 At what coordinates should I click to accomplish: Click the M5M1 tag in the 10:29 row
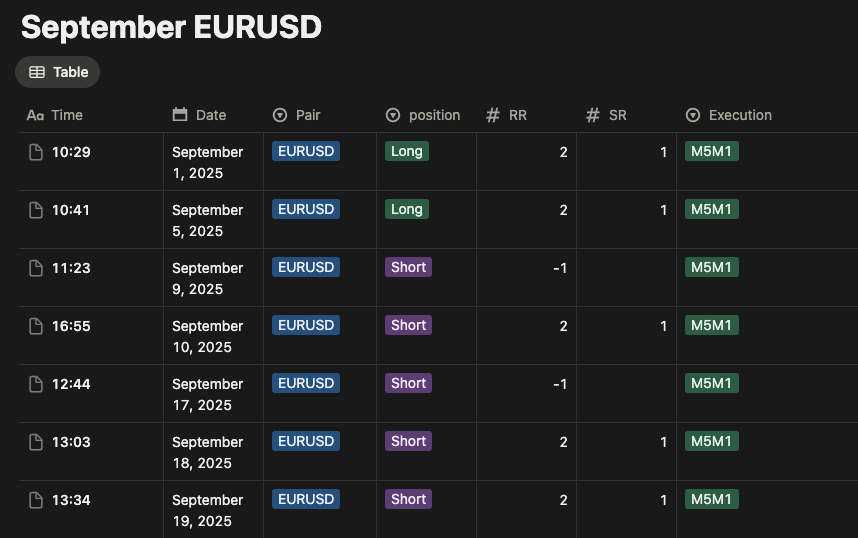pyautogui.click(x=711, y=151)
